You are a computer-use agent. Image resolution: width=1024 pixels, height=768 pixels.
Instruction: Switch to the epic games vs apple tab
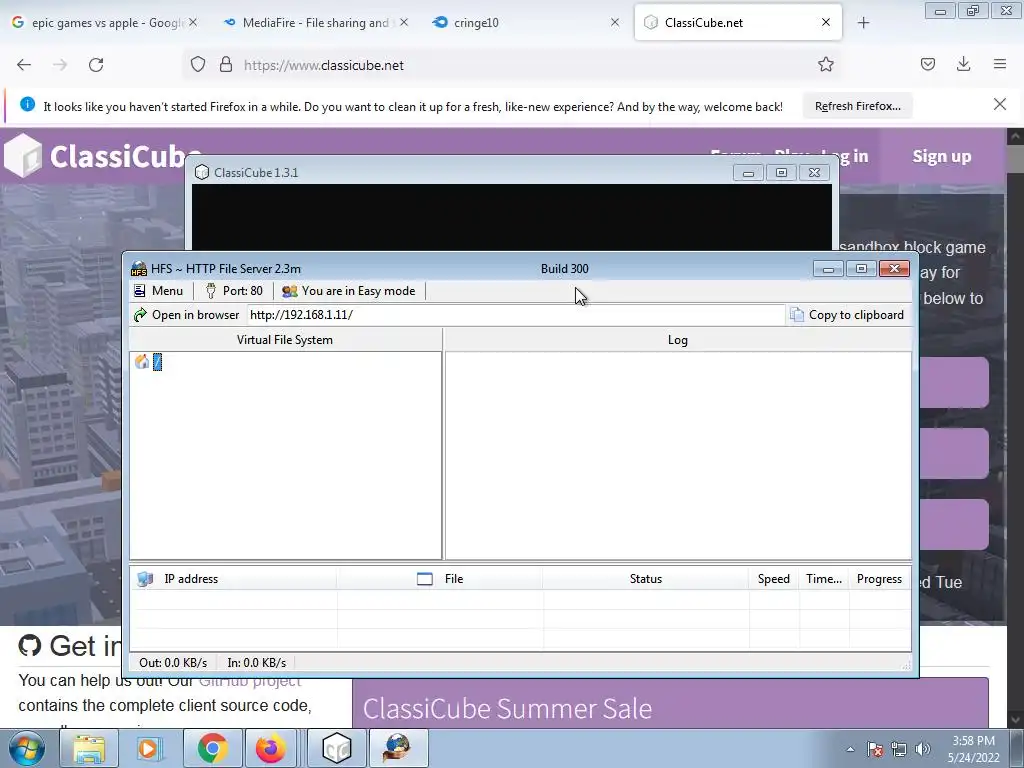coord(105,23)
